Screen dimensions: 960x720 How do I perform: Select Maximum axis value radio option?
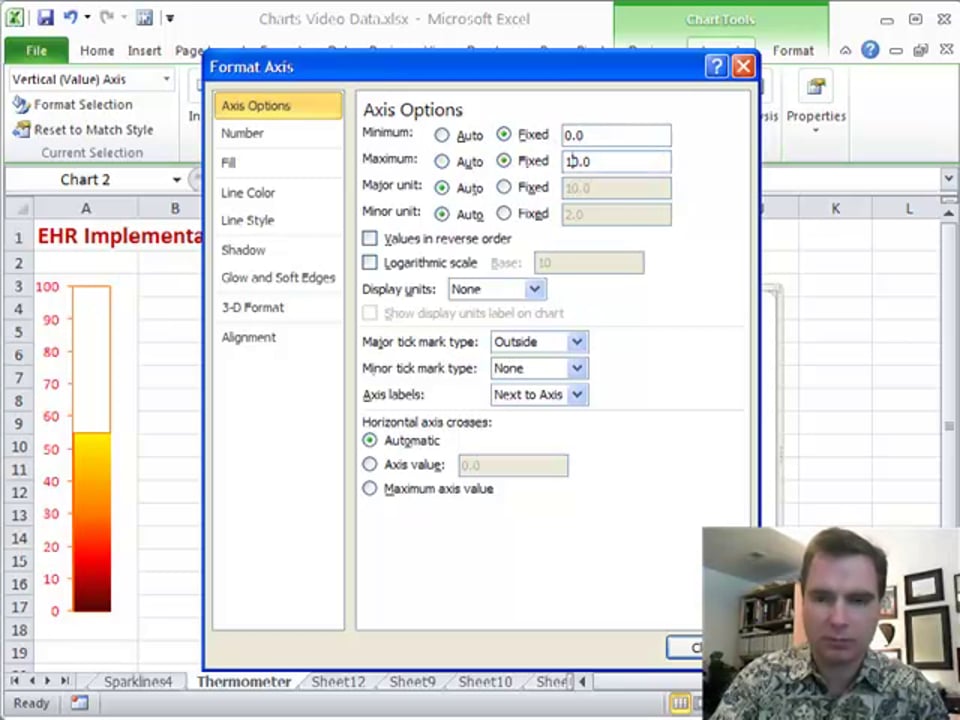370,488
